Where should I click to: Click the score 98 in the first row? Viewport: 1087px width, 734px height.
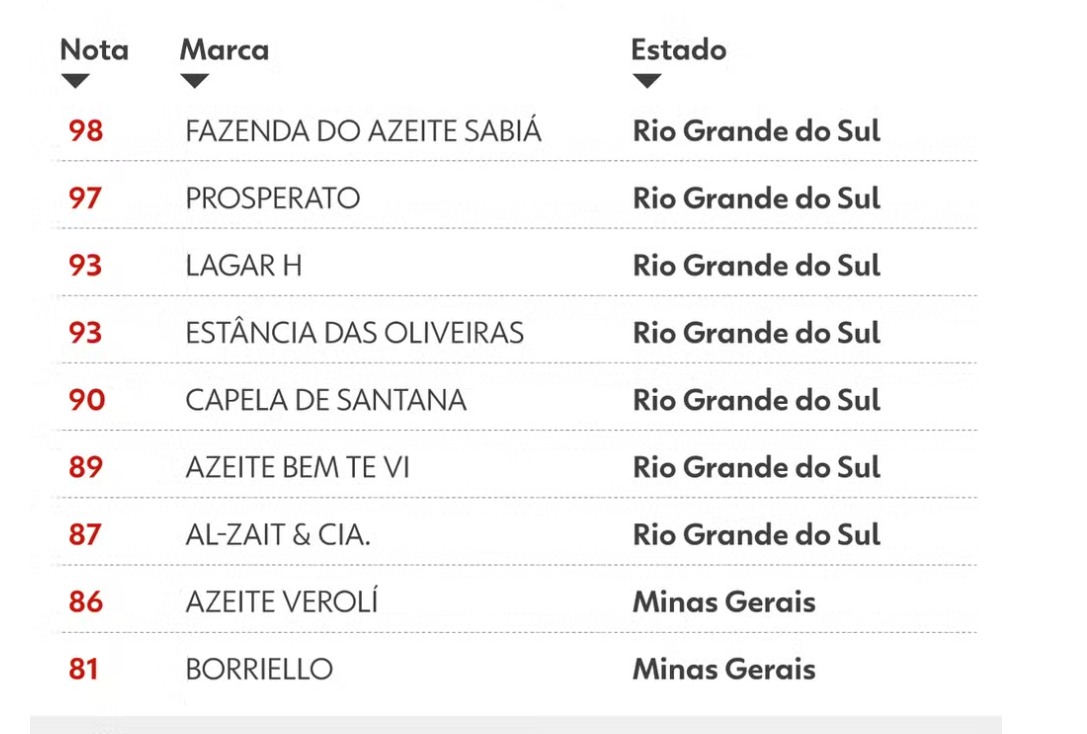click(85, 131)
